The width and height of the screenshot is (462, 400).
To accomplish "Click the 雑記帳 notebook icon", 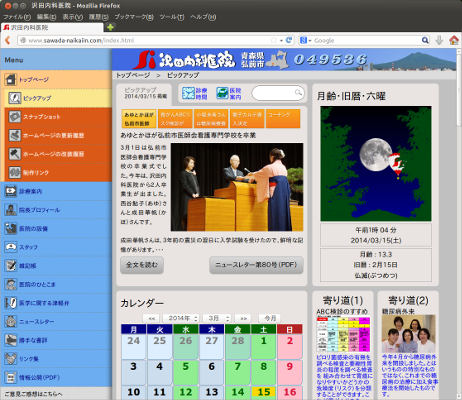I will [11, 266].
